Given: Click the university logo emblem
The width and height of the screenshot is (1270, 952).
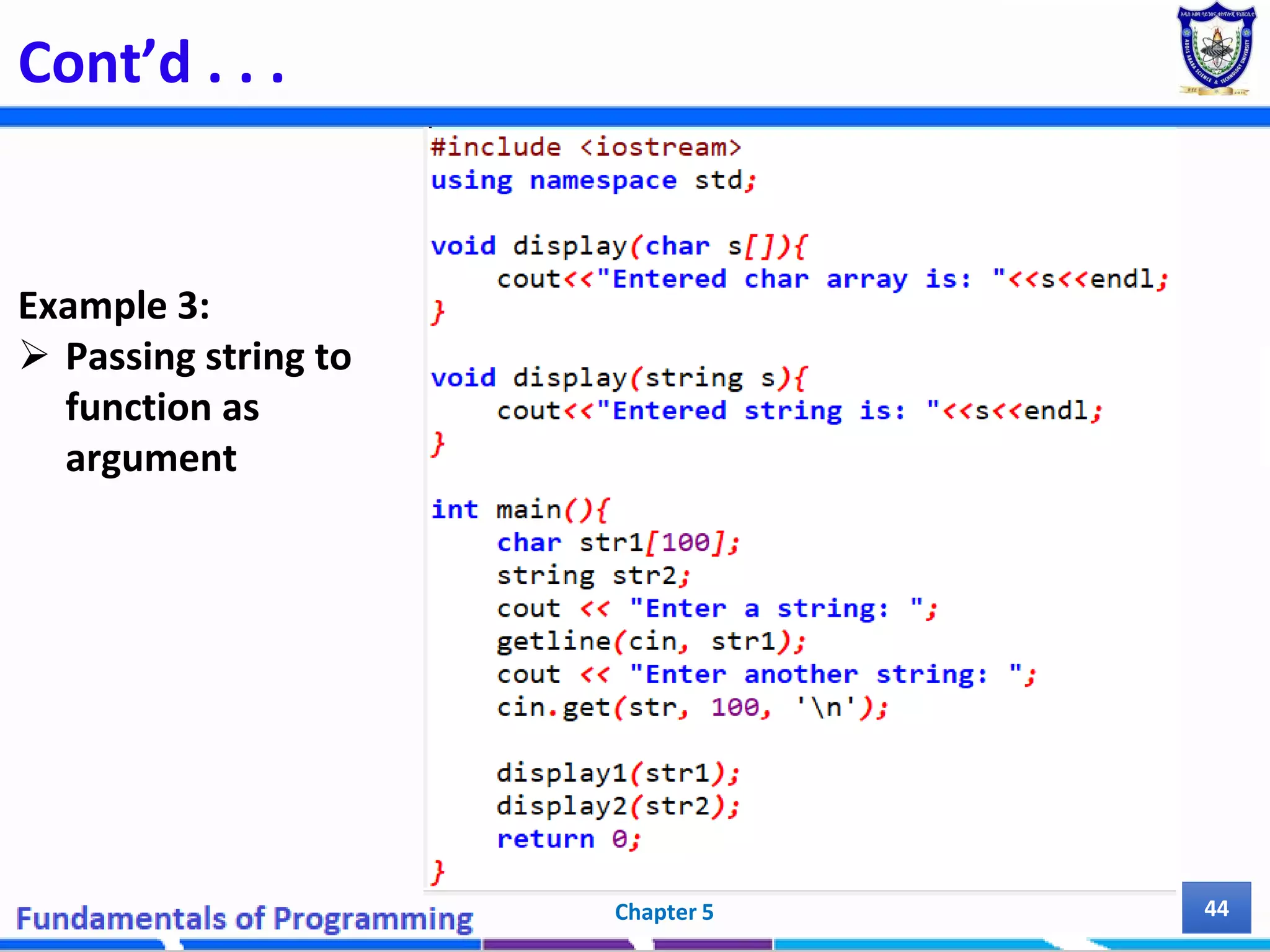Looking at the screenshot, I should pyautogui.click(x=1215, y=50).
